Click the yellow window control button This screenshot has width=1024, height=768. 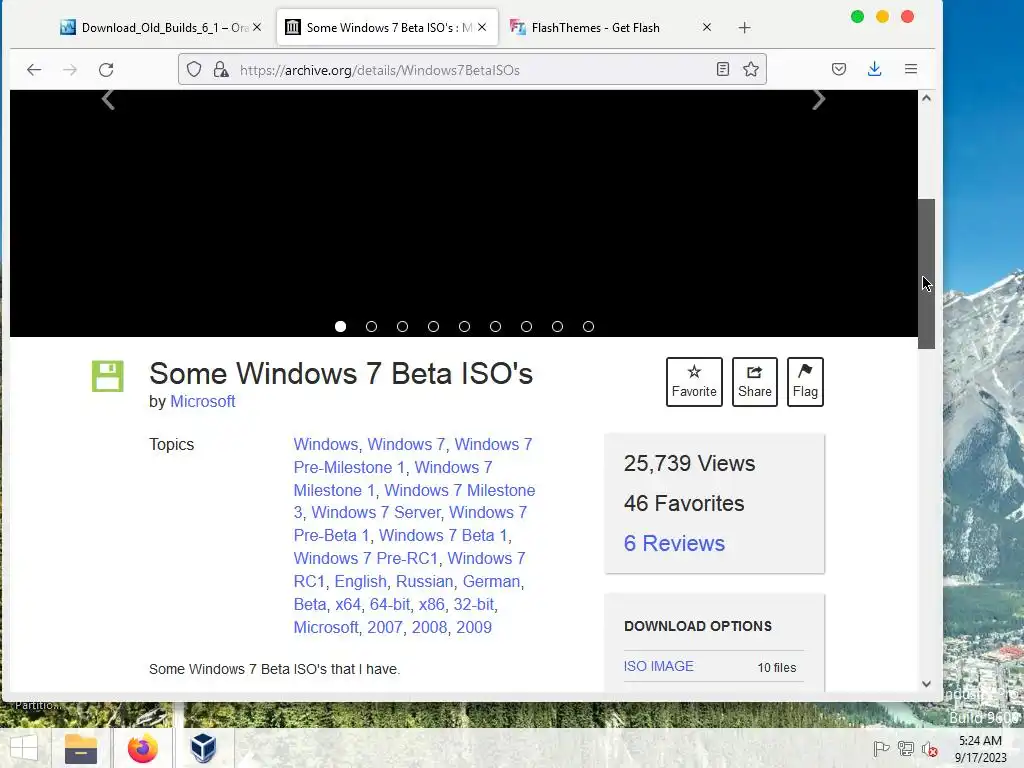click(x=882, y=16)
